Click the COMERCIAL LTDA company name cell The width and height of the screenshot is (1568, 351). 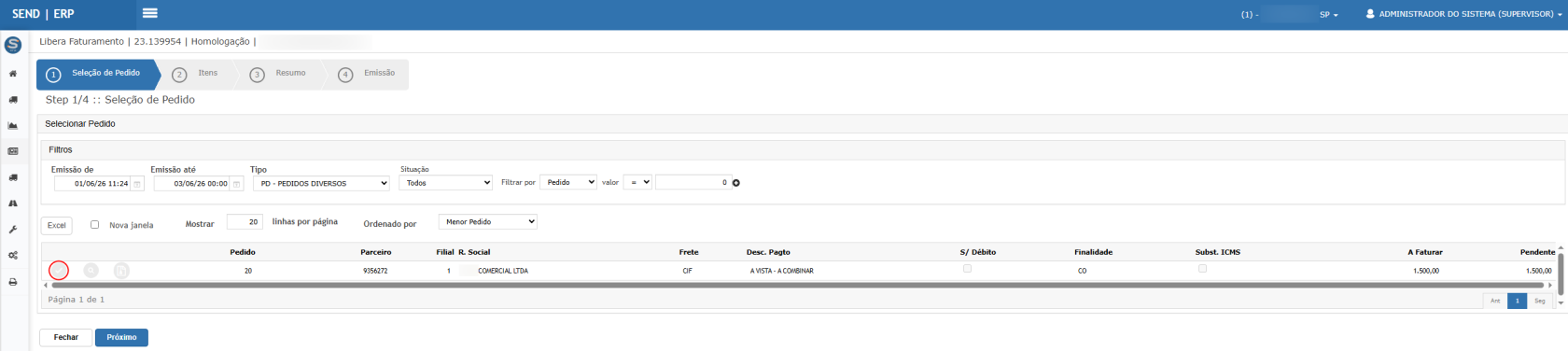point(502,271)
